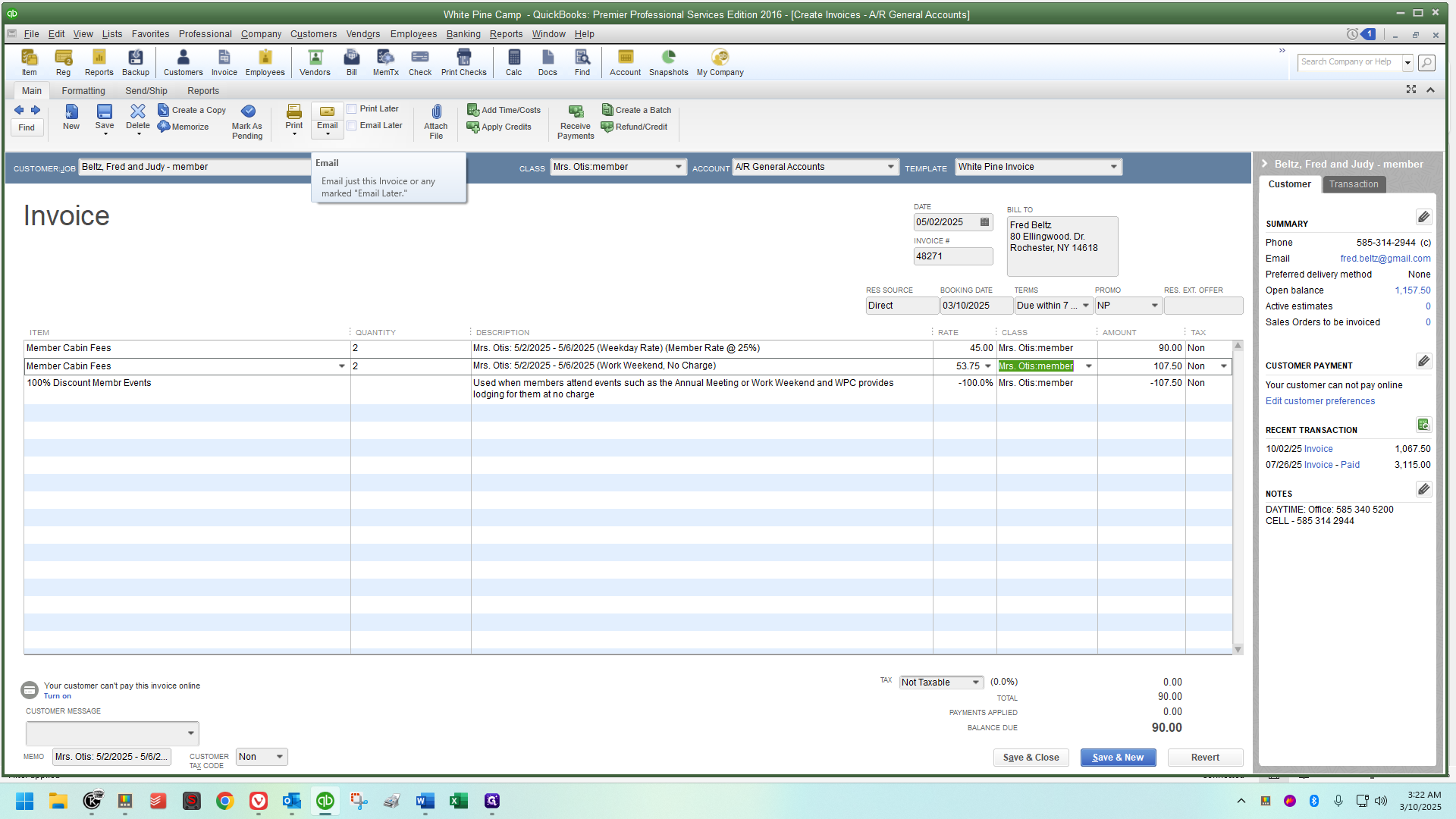Check the Email Later checkbox
Screen dimensions: 1456x819
(352, 126)
